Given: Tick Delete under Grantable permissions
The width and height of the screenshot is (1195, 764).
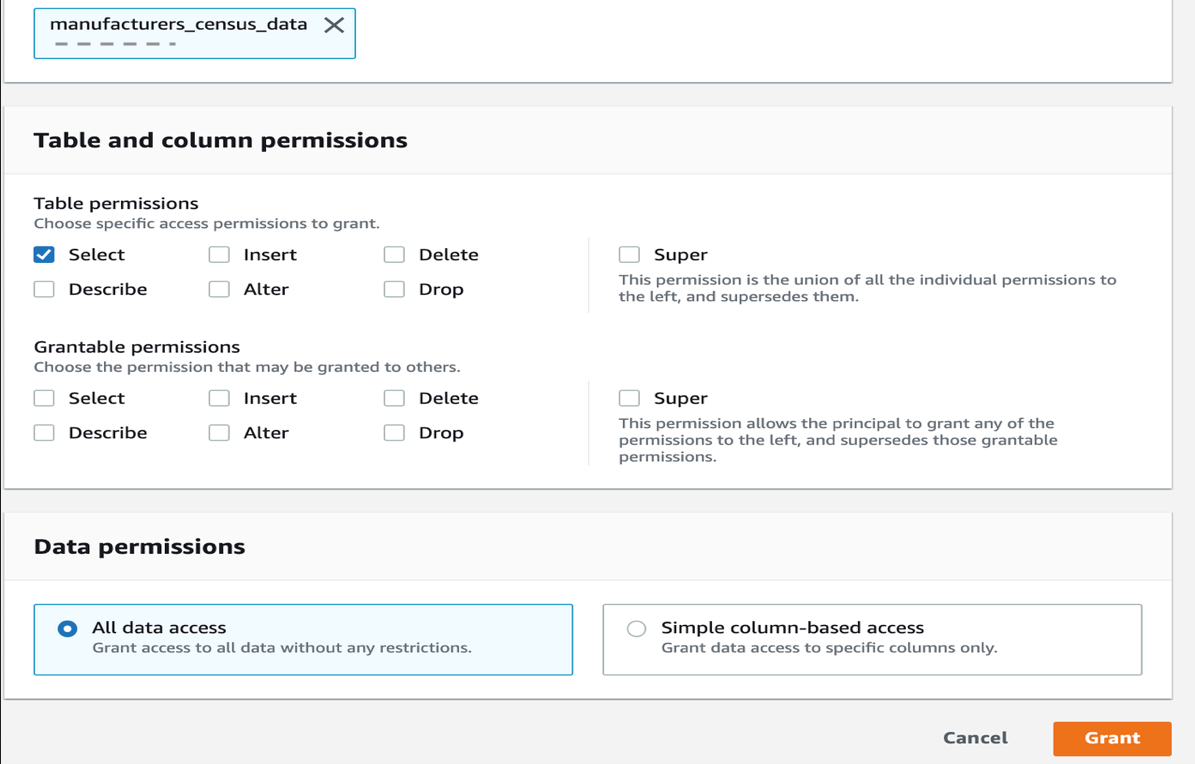Looking at the screenshot, I should [394, 398].
